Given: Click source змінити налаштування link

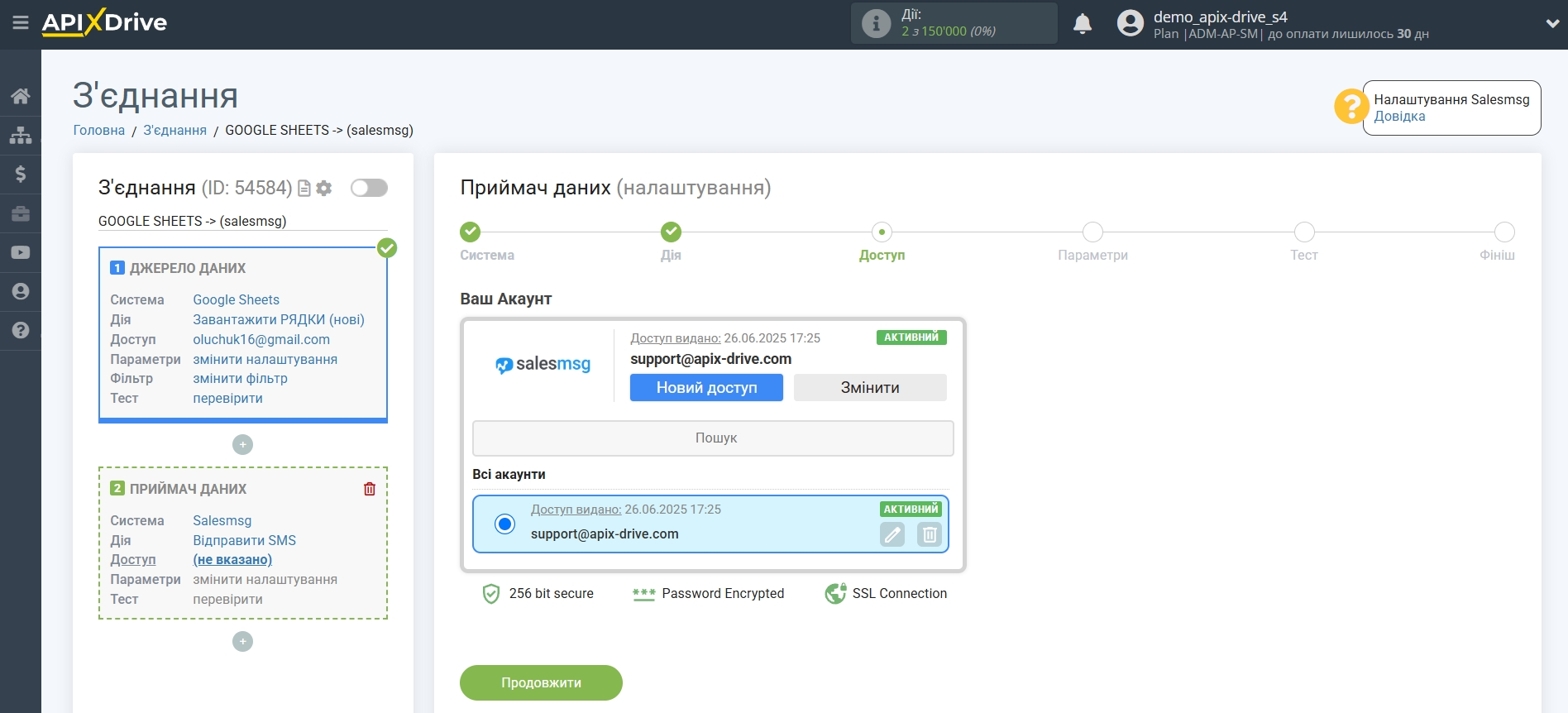Looking at the screenshot, I should click(265, 359).
